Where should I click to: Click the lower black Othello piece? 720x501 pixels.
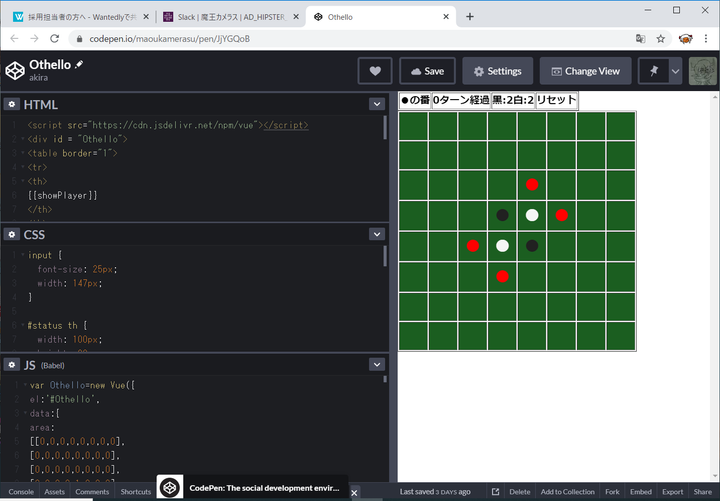532,246
